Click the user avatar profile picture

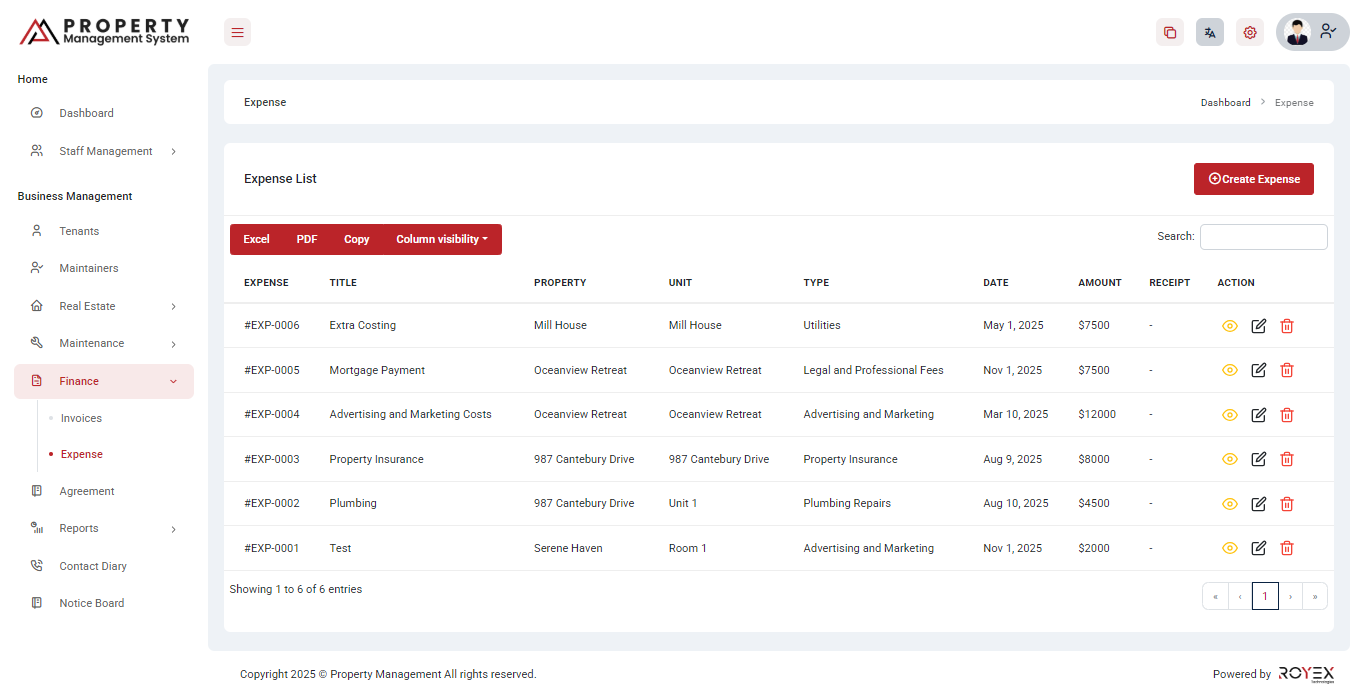(1297, 32)
